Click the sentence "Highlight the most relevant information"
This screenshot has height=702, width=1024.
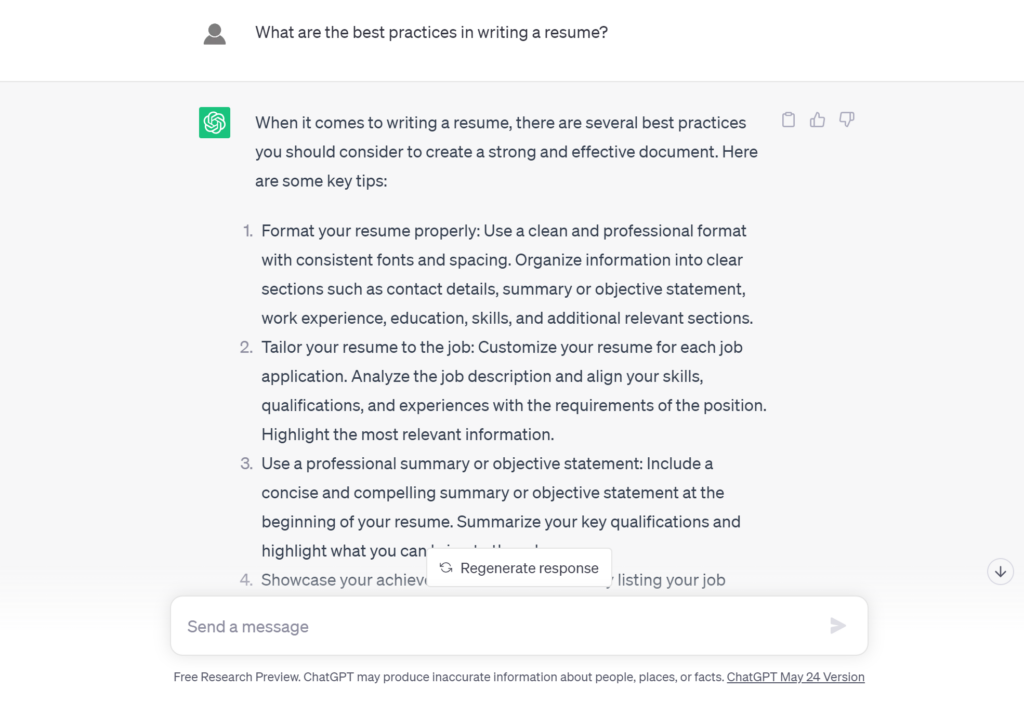pyautogui.click(x=408, y=434)
